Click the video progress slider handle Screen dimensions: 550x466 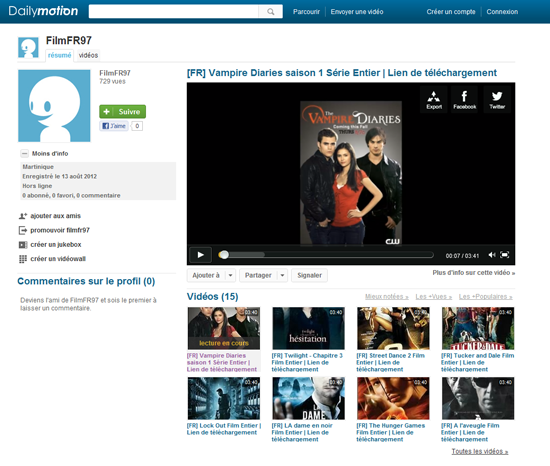pos(224,255)
